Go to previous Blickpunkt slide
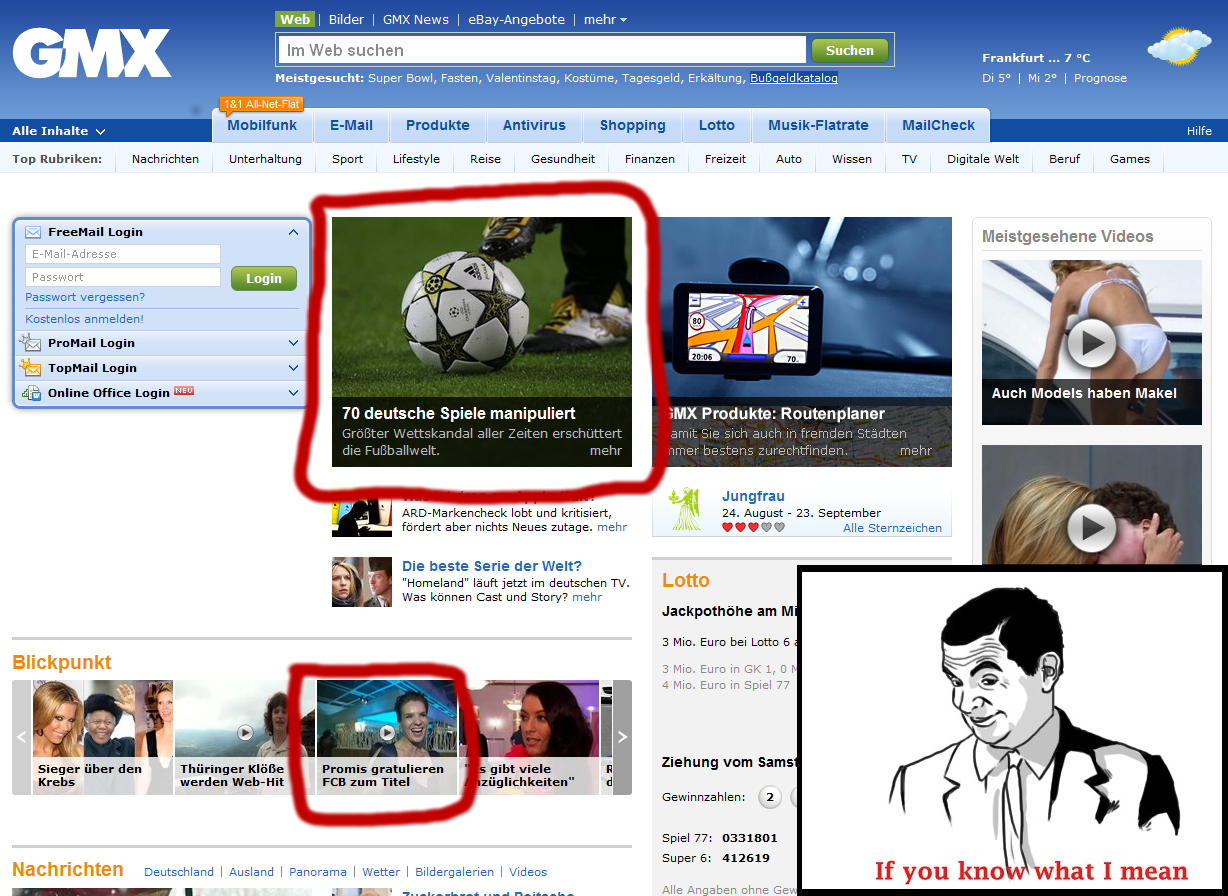Screen dimensions: 1228x896 pyautogui.click(x=22, y=737)
